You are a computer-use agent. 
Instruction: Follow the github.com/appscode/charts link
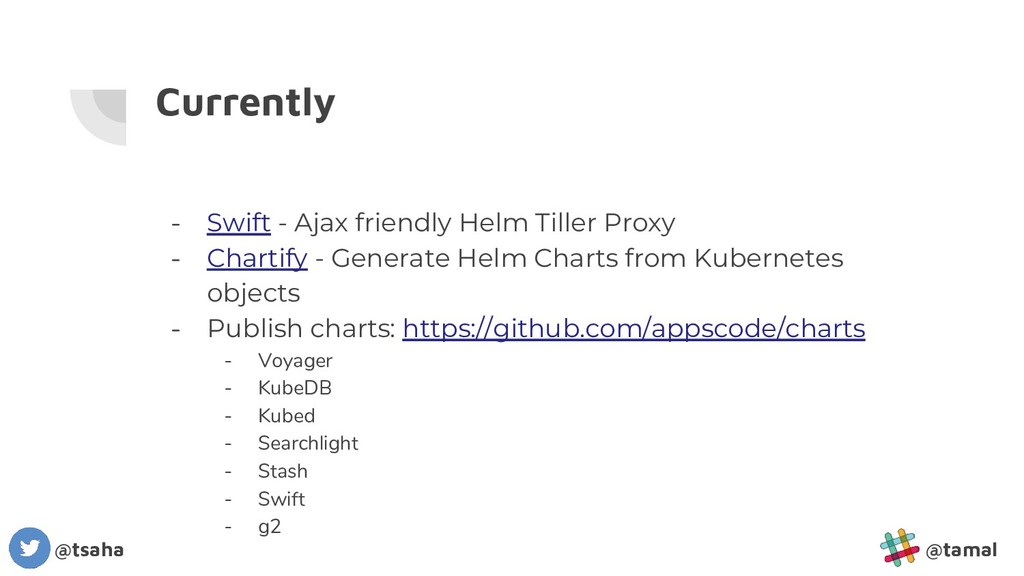[633, 328]
